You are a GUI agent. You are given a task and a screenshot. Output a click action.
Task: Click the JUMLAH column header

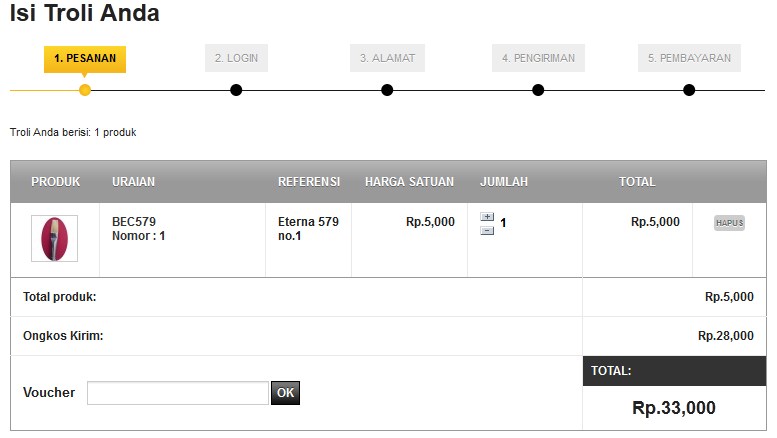[504, 182]
